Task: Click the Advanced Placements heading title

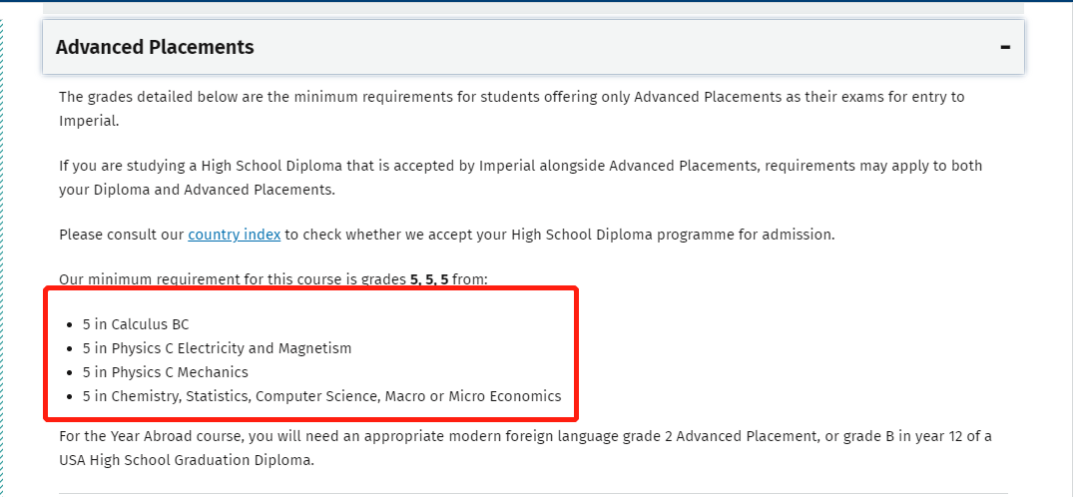Action: tap(155, 47)
